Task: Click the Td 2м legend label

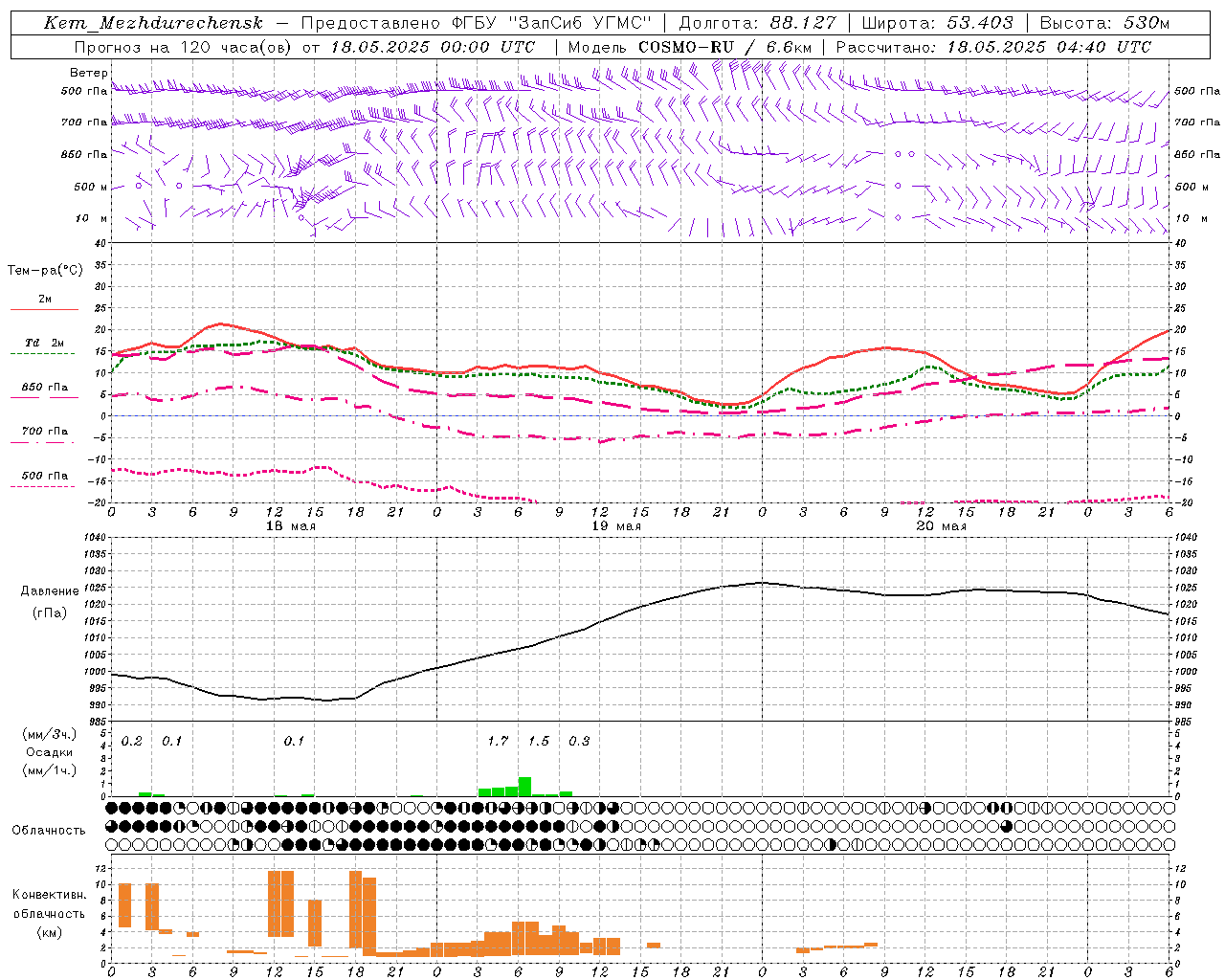Action: tap(45, 343)
